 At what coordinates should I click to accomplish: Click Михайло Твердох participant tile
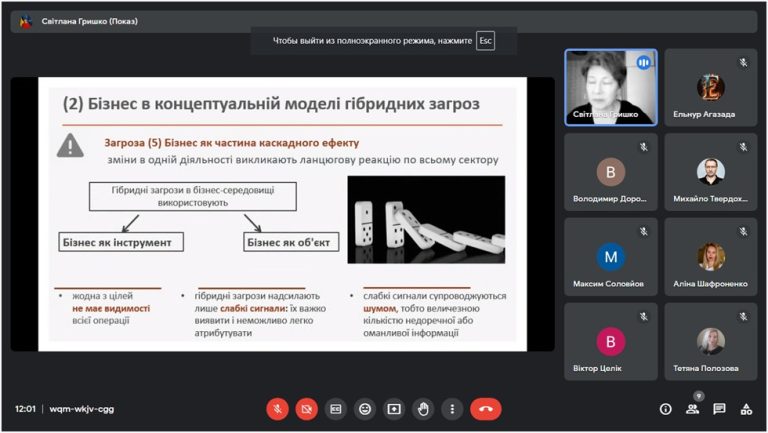pos(711,172)
